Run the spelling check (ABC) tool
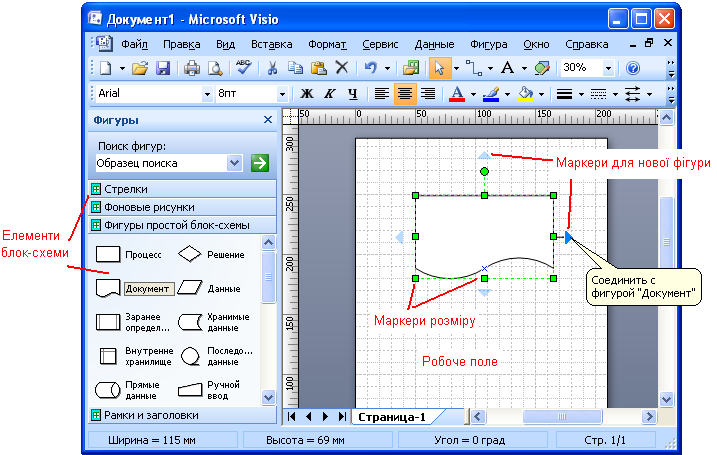The image size is (717, 455). coord(243,68)
